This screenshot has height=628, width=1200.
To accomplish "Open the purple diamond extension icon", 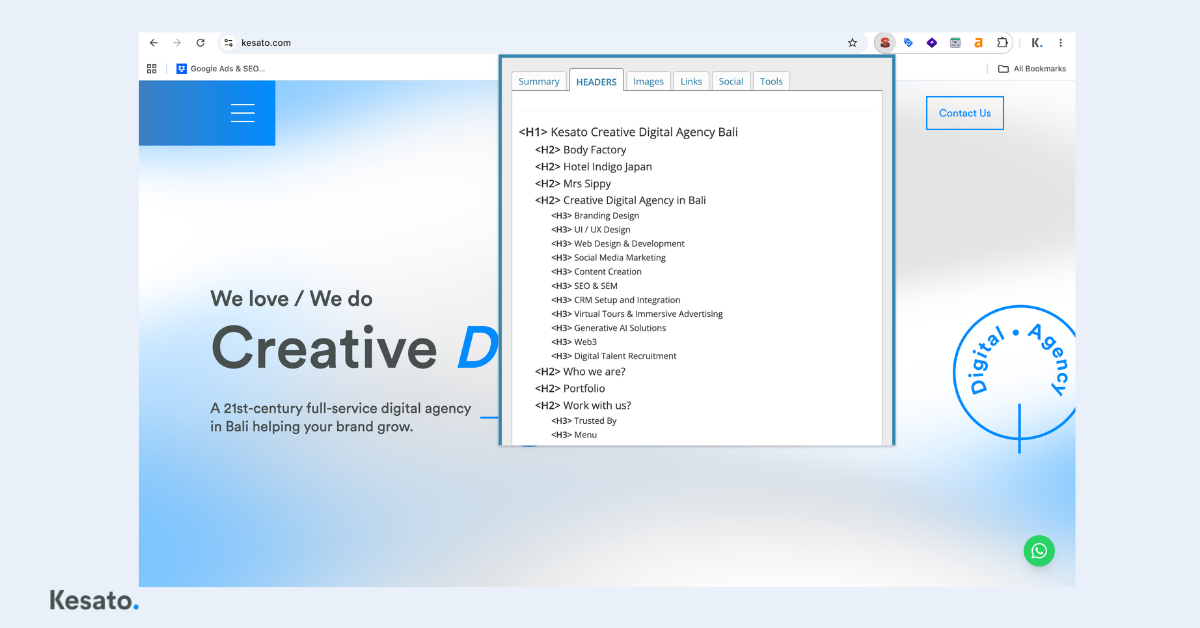I will click(x=932, y=43).
